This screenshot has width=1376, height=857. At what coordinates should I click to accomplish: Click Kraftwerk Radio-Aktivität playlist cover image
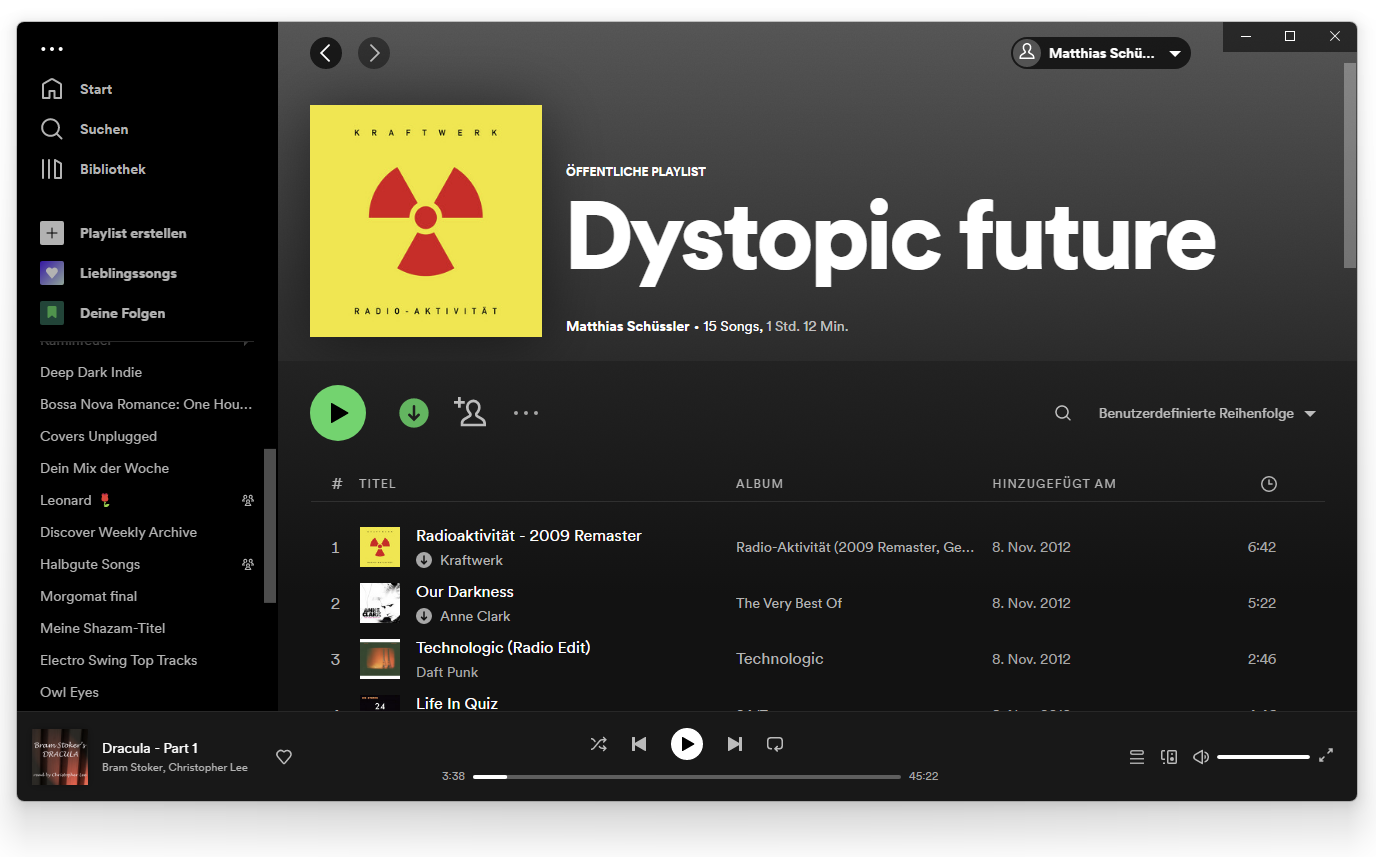[426, 221]
